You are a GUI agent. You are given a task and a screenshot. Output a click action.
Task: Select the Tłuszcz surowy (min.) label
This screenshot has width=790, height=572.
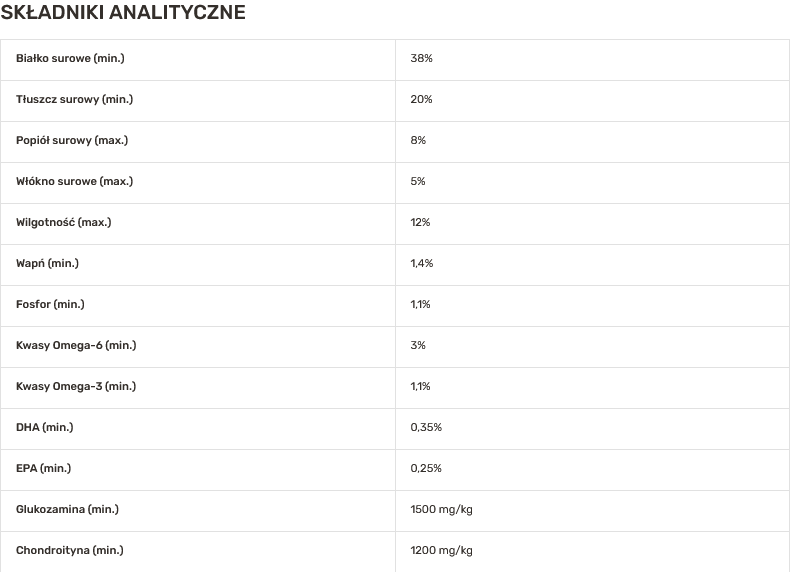(74, 100)
